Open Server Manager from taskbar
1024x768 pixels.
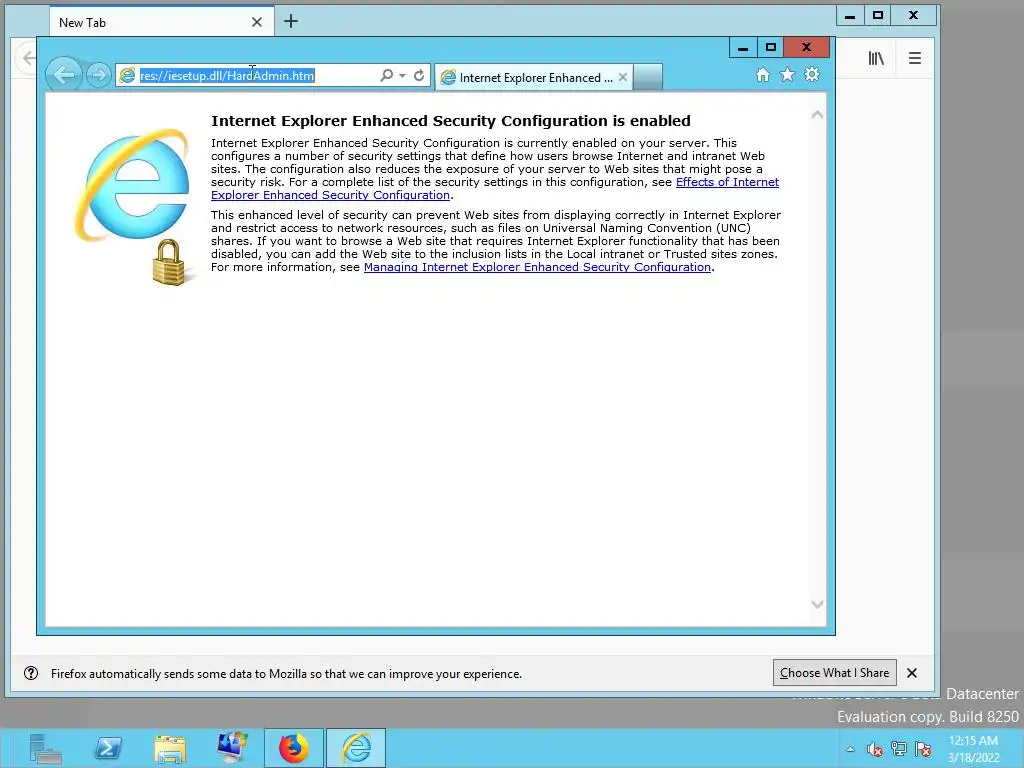point(46,748)
